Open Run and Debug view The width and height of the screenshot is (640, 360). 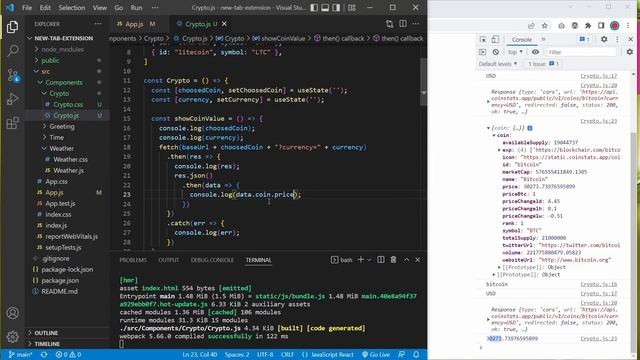(13, 99)
